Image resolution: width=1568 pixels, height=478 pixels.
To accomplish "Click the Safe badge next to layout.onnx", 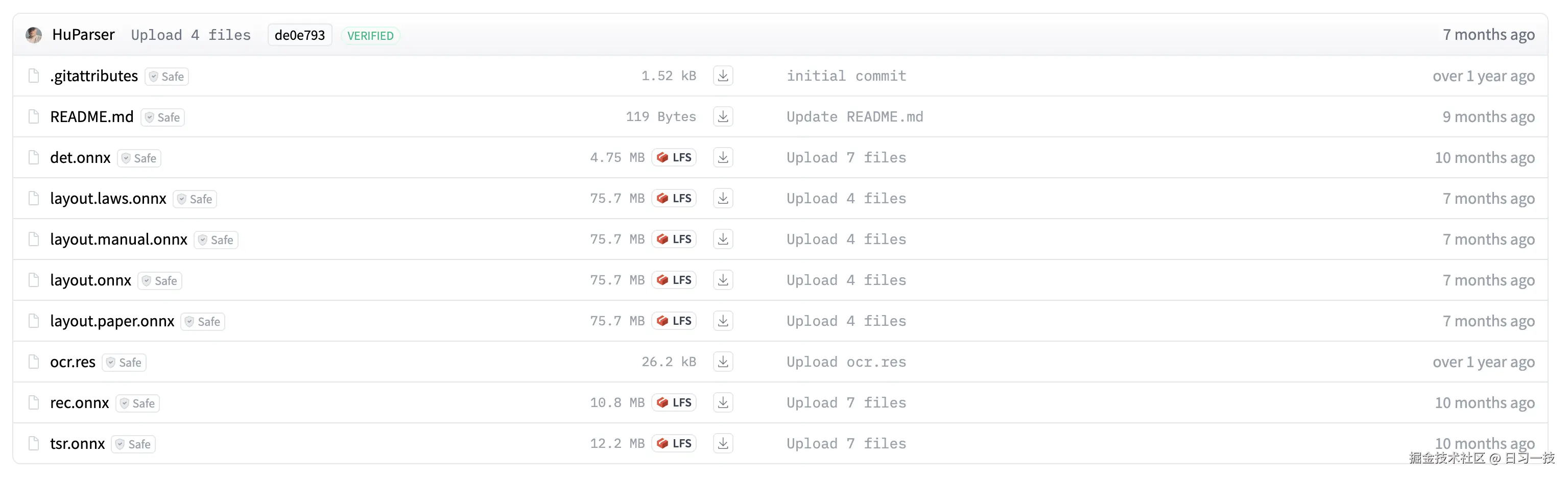I will [x=160, y=281].
